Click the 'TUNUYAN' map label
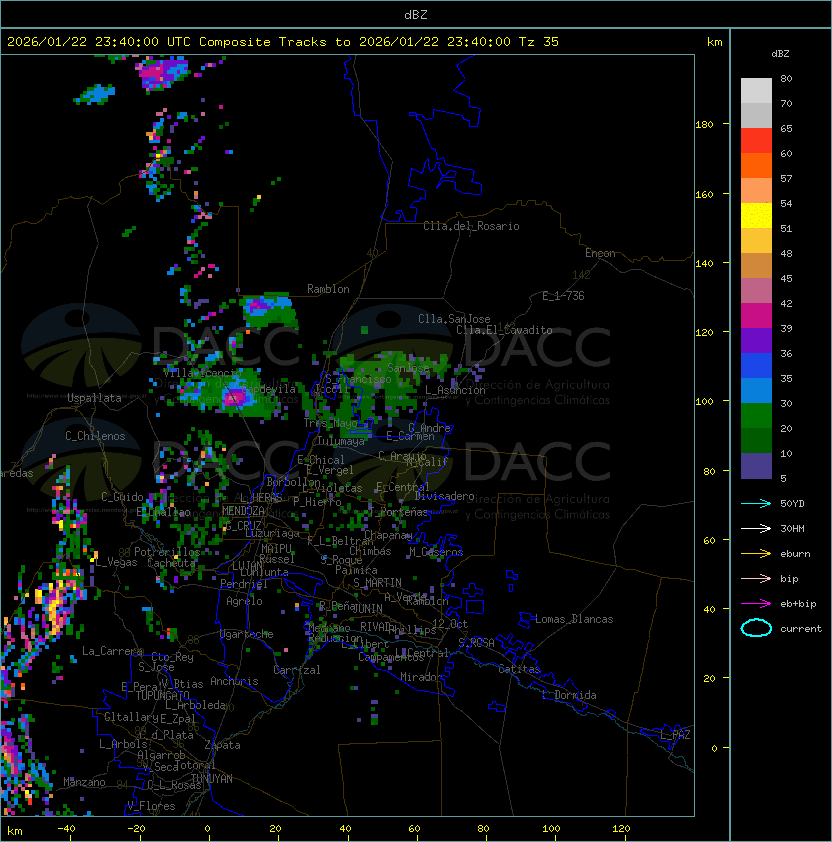This screenshot has height=842, width=832. [x=212, y=779]
